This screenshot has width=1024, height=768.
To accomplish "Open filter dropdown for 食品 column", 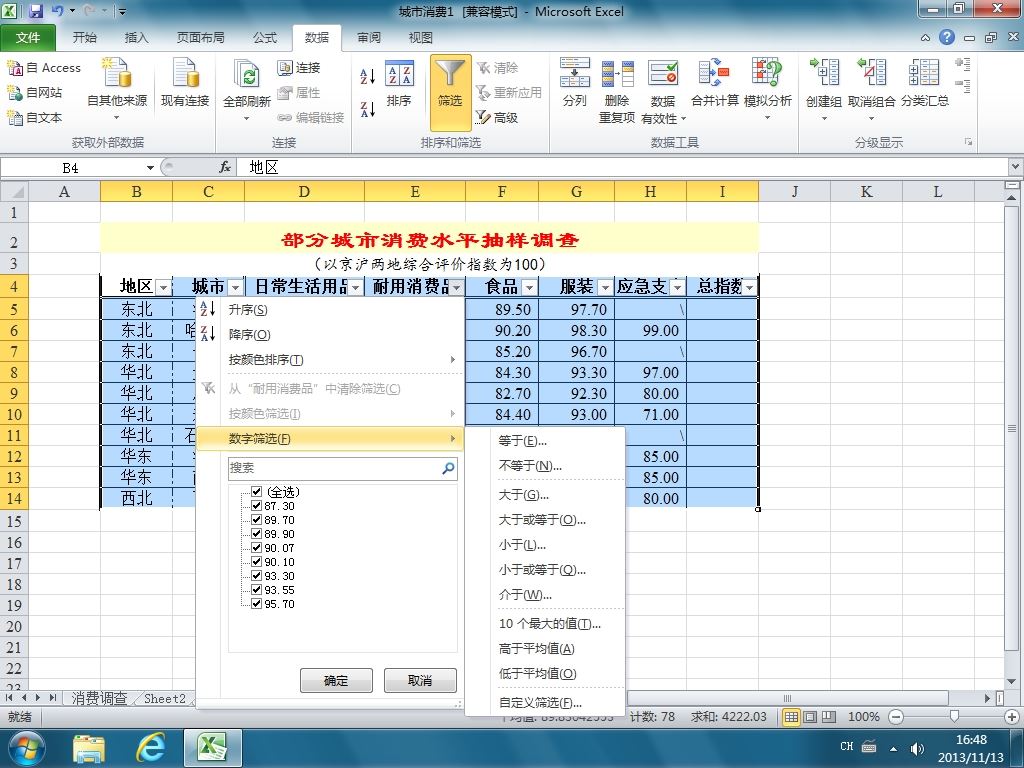I will coord(530,287).
